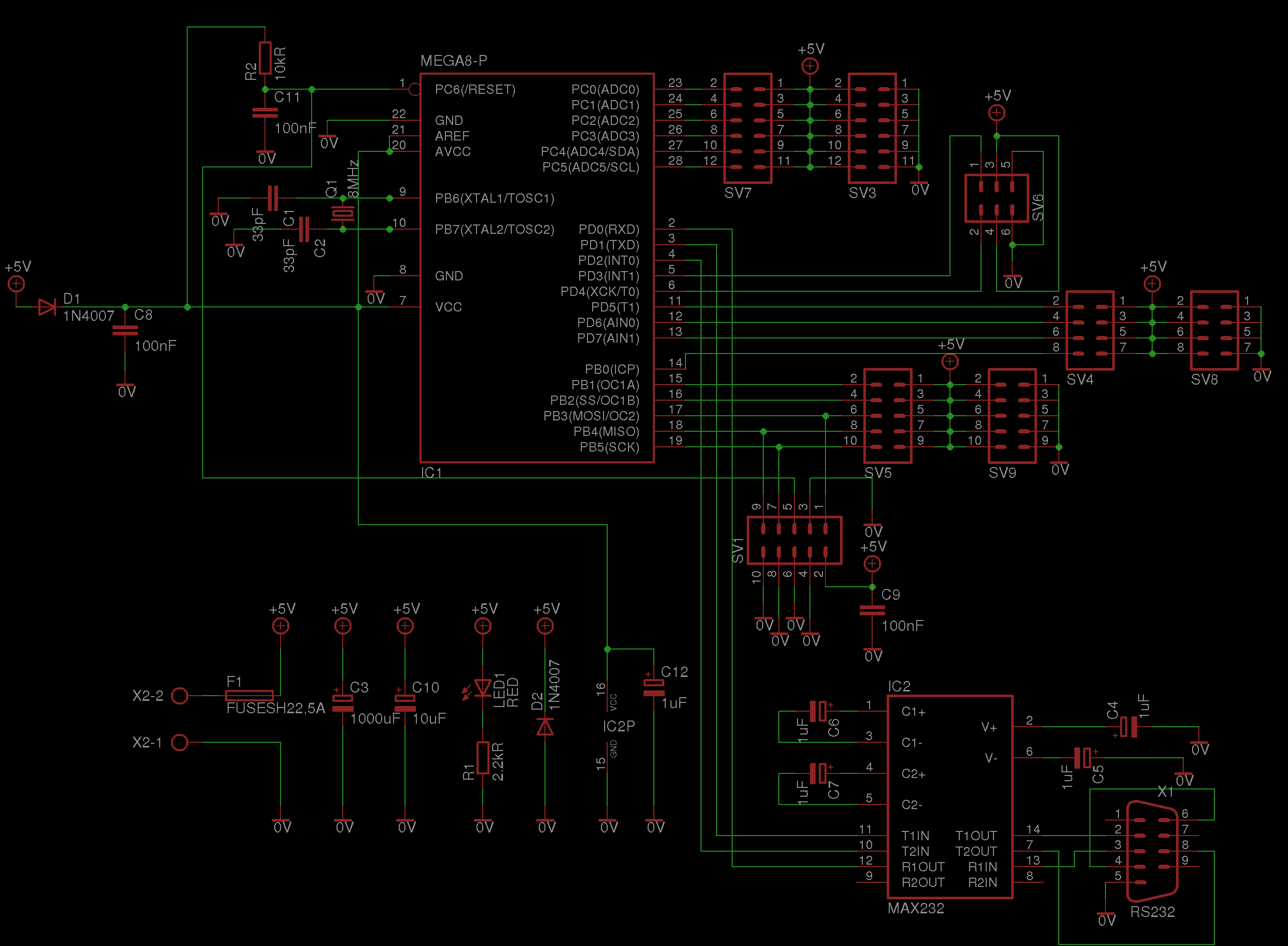Screen dimensions: 1288x946
Task: Select the D1 1N4007 diode symbol
Action: (x=46, y=307)
